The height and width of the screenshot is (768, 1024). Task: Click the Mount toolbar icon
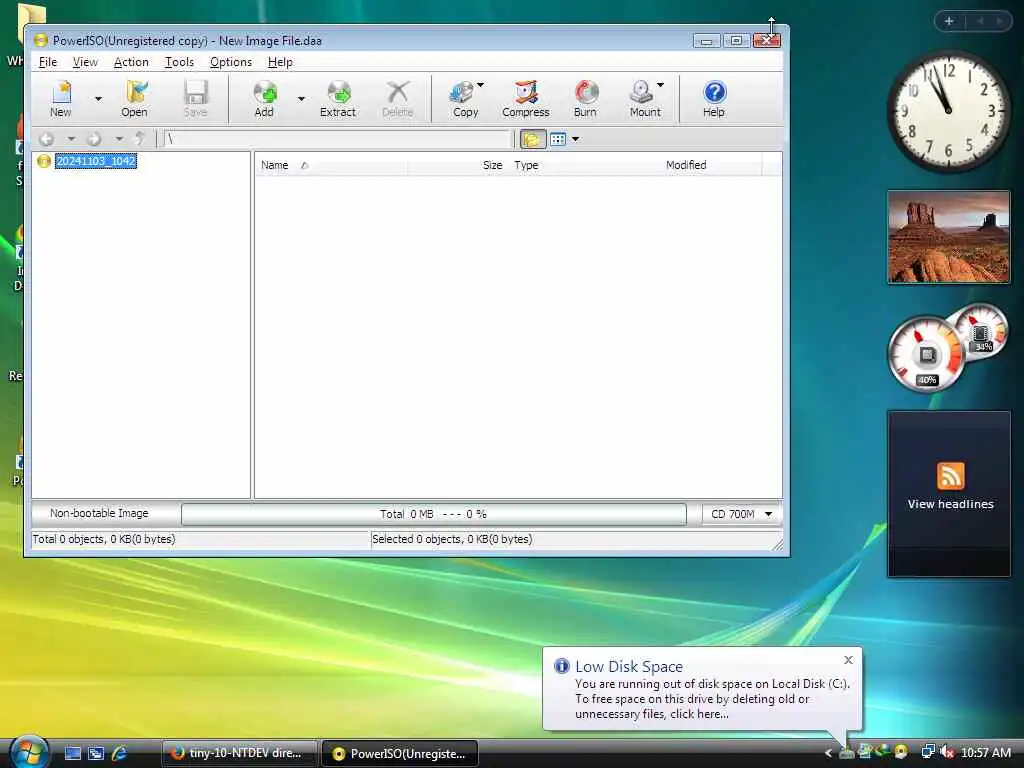click(644, 99)
